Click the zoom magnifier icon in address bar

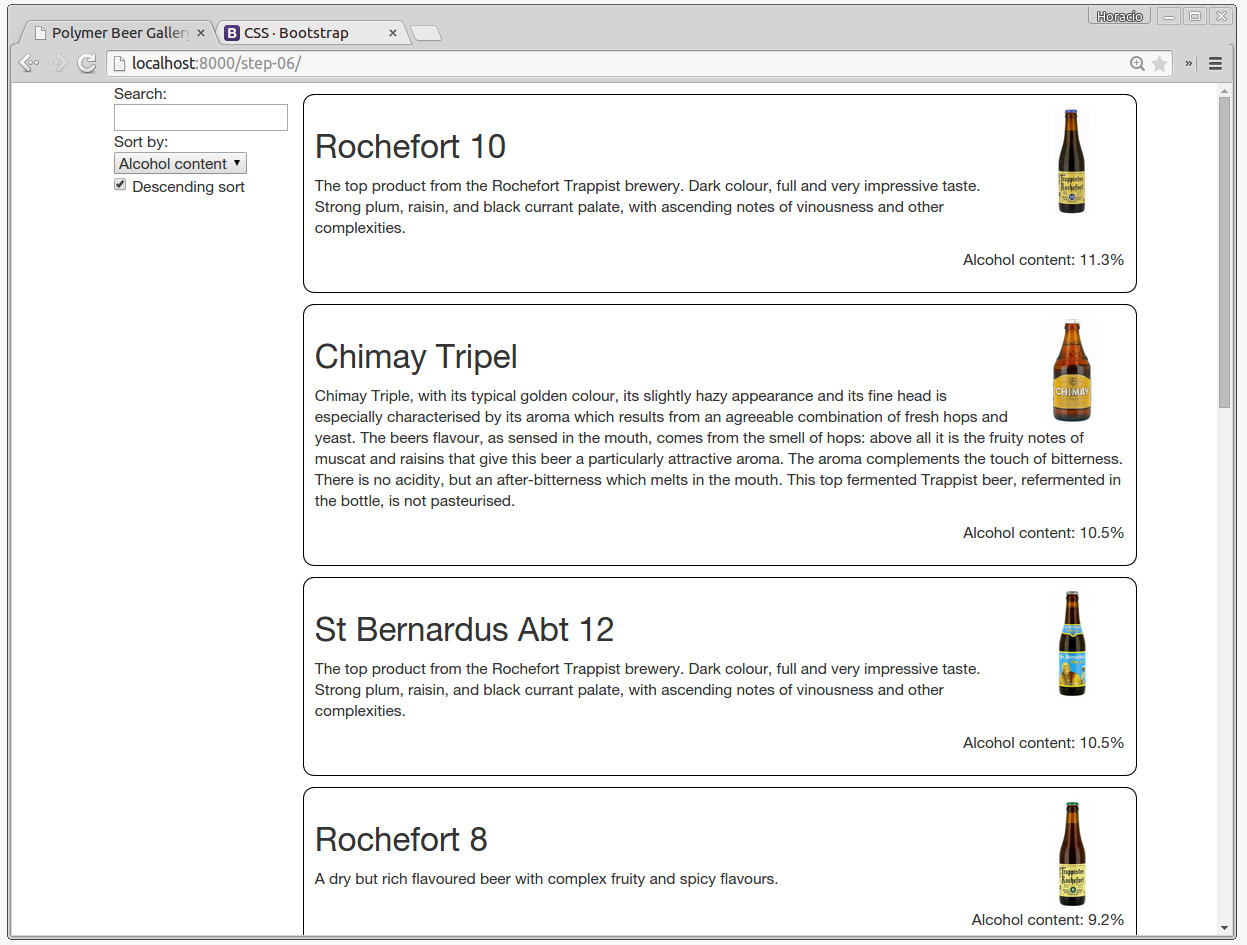coord(1137,64)
